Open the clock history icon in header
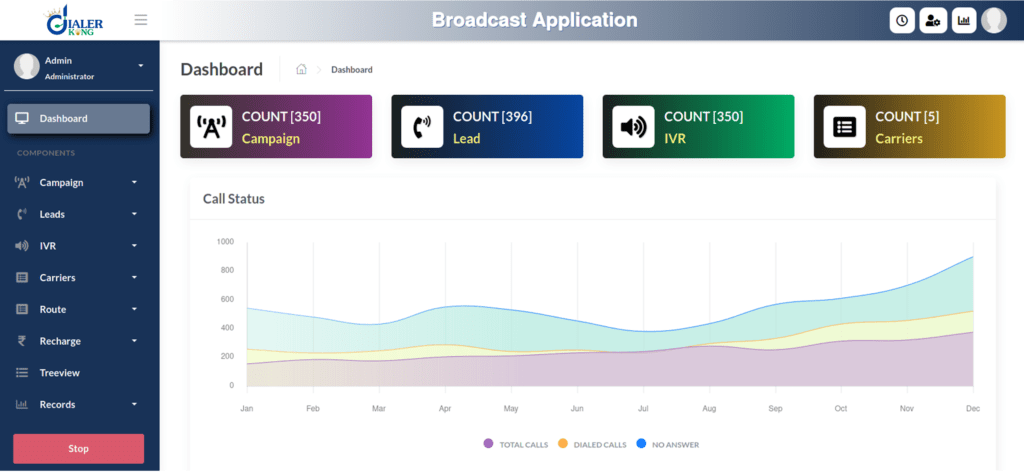The image size is (1024, 472). pyautogui.click(x=902, y=20)
